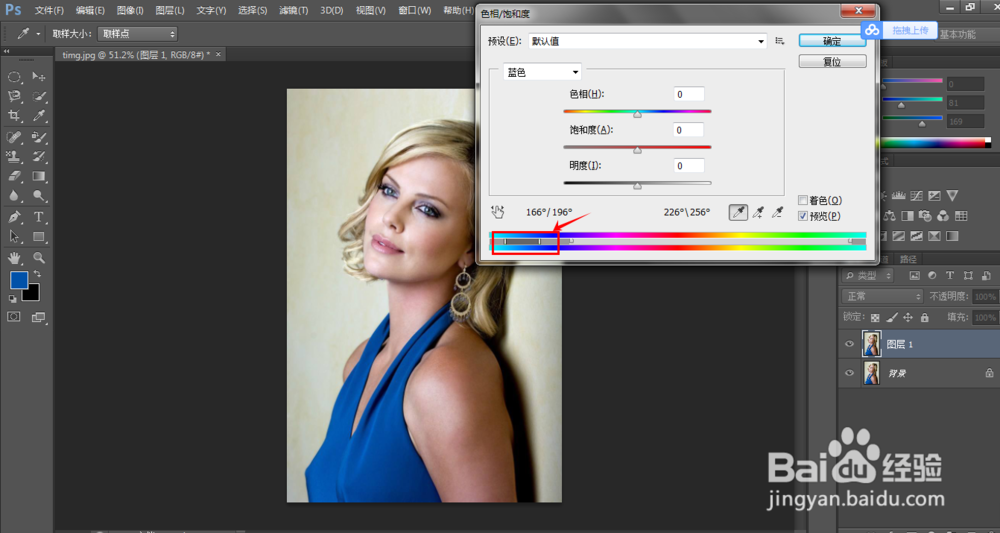Open the 类型 layer filter dropdown
1000x533 pixels.
867,275
